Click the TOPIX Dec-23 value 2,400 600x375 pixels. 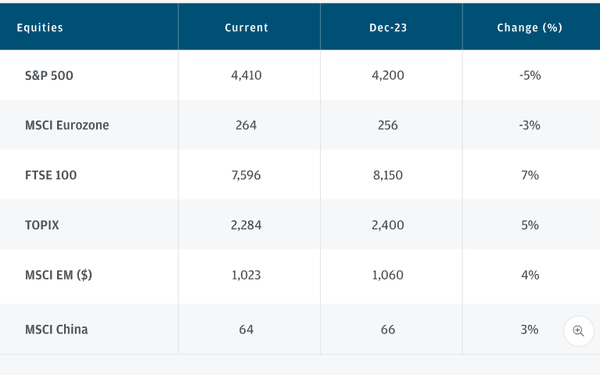click(x=388, y=225)
